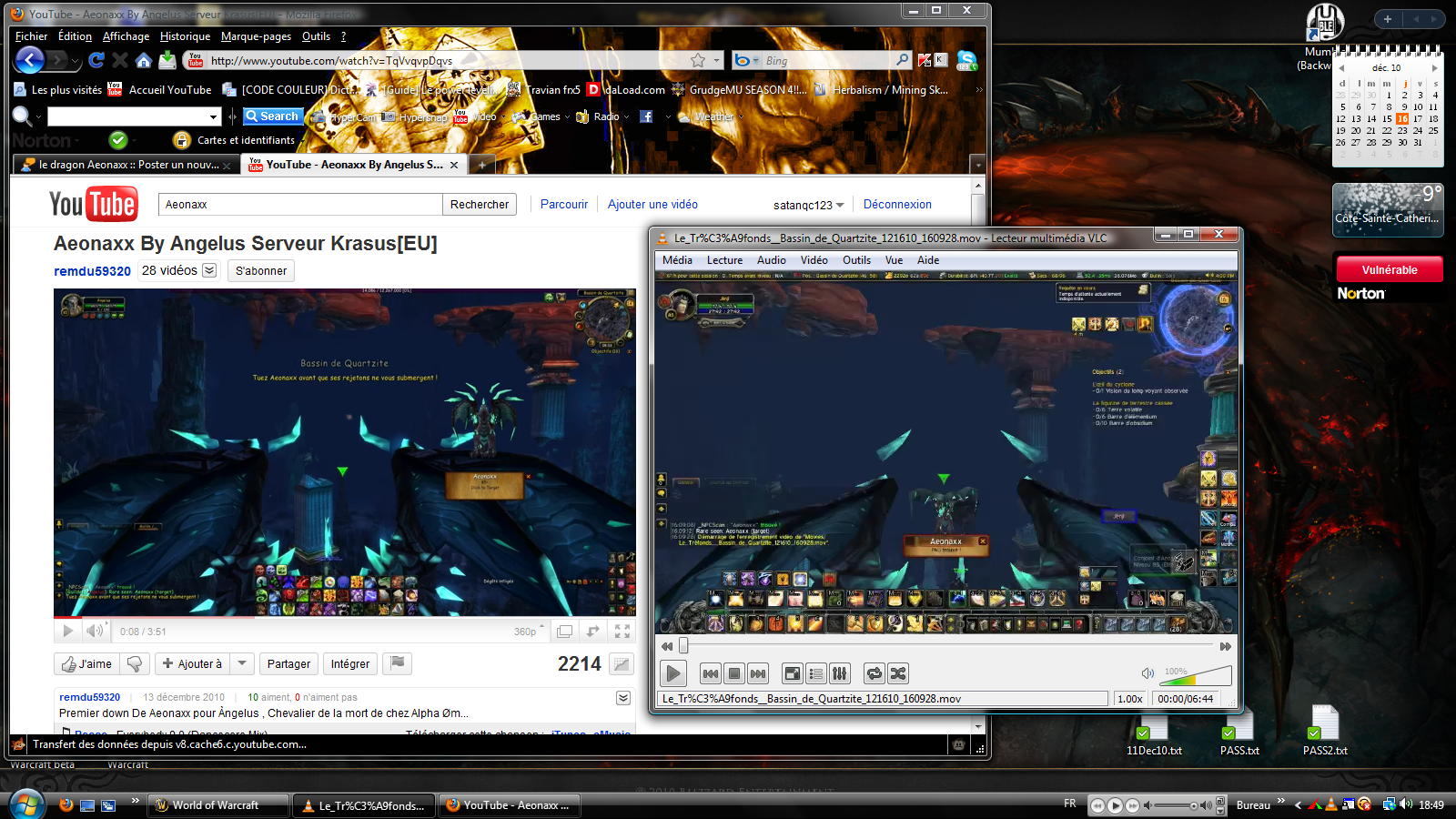Open the Ajouter une vidéo link
This screenshot has width=1456, height=819.
point(653,205)
